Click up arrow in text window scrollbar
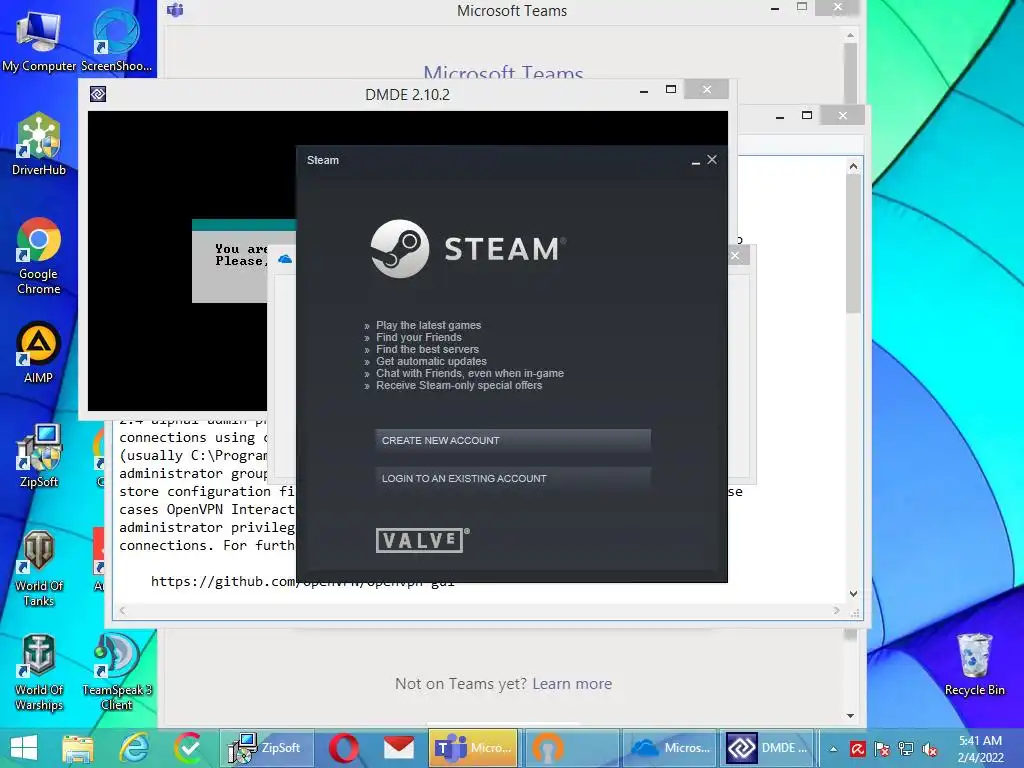The image size is (1024, 768). click(x=854, y=167)
